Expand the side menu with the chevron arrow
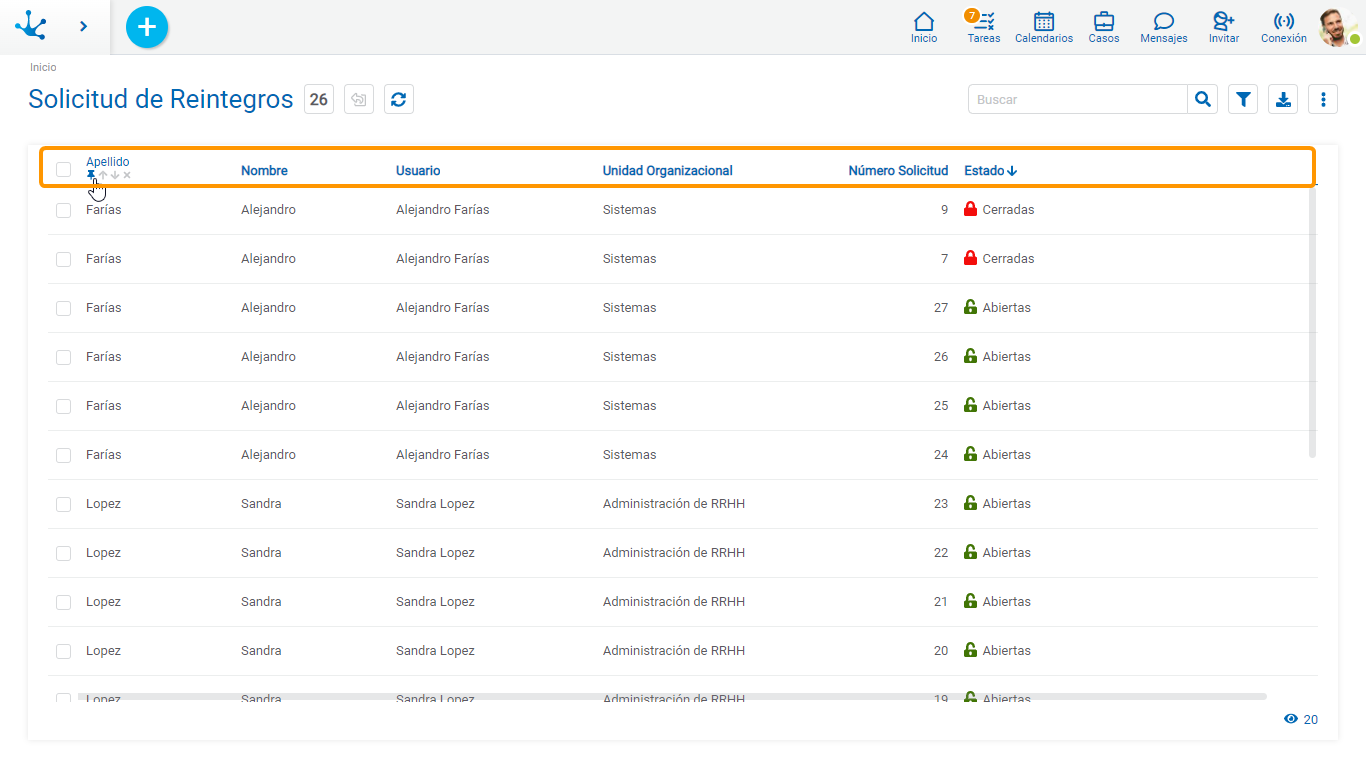Viewport: 1366px width, 768px height. pos(84,26)
